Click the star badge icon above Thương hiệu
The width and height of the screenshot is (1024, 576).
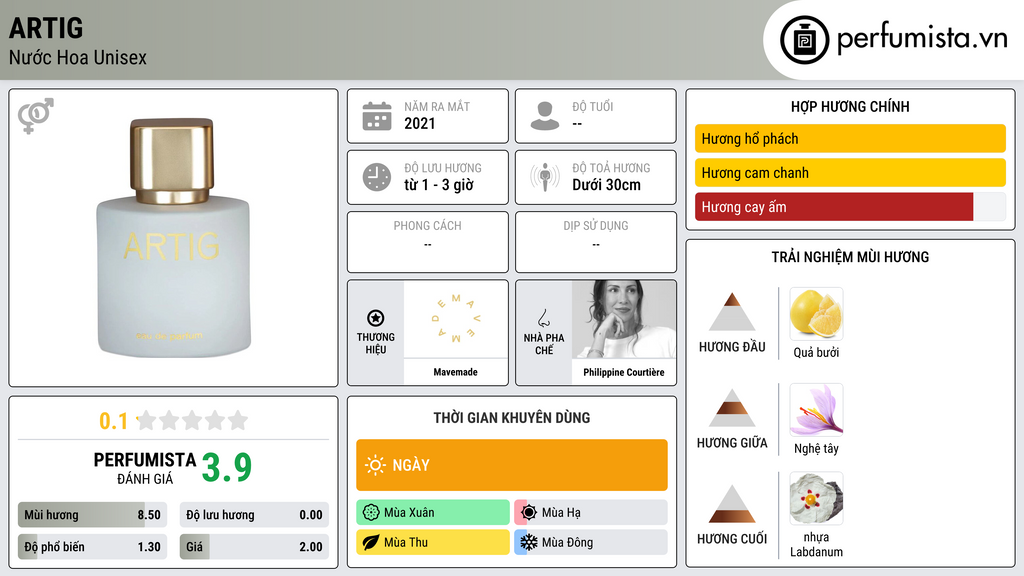coord(376,318)
